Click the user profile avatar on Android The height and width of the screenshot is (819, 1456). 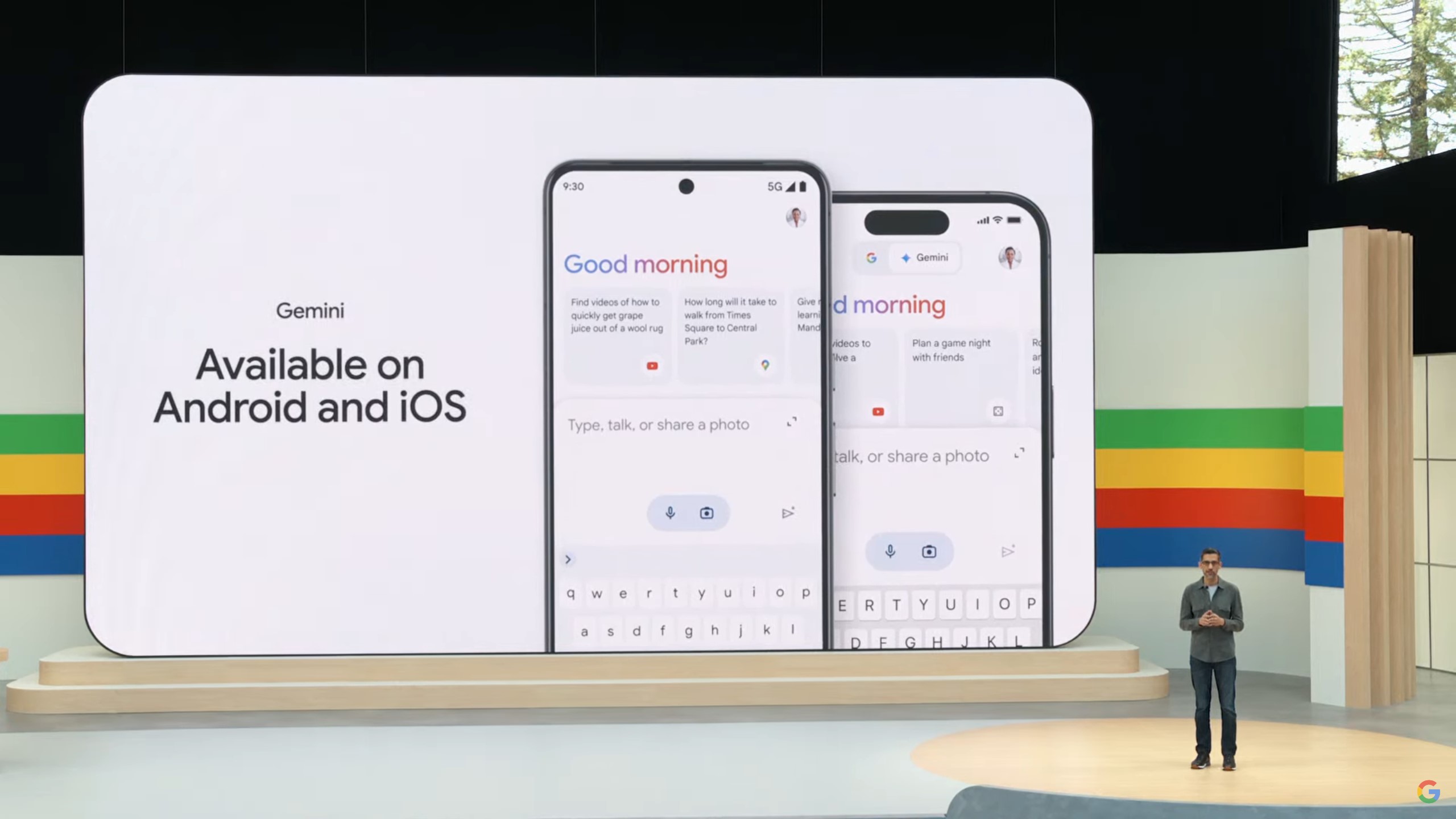(x=795, y=218)
